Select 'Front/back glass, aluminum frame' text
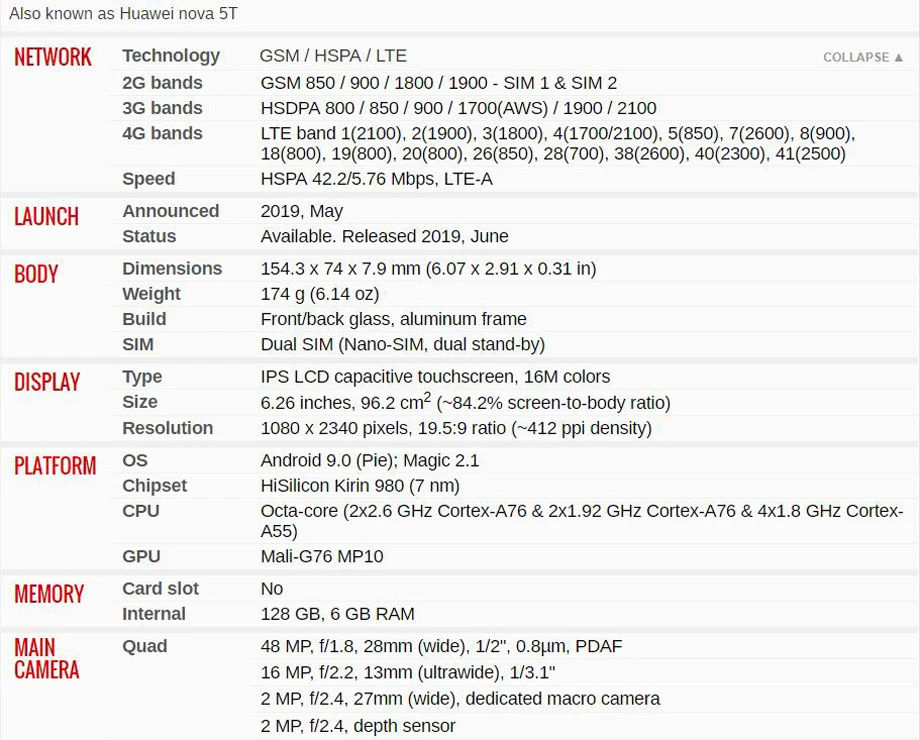Viewport: 920px width, 740px height. 394,319
